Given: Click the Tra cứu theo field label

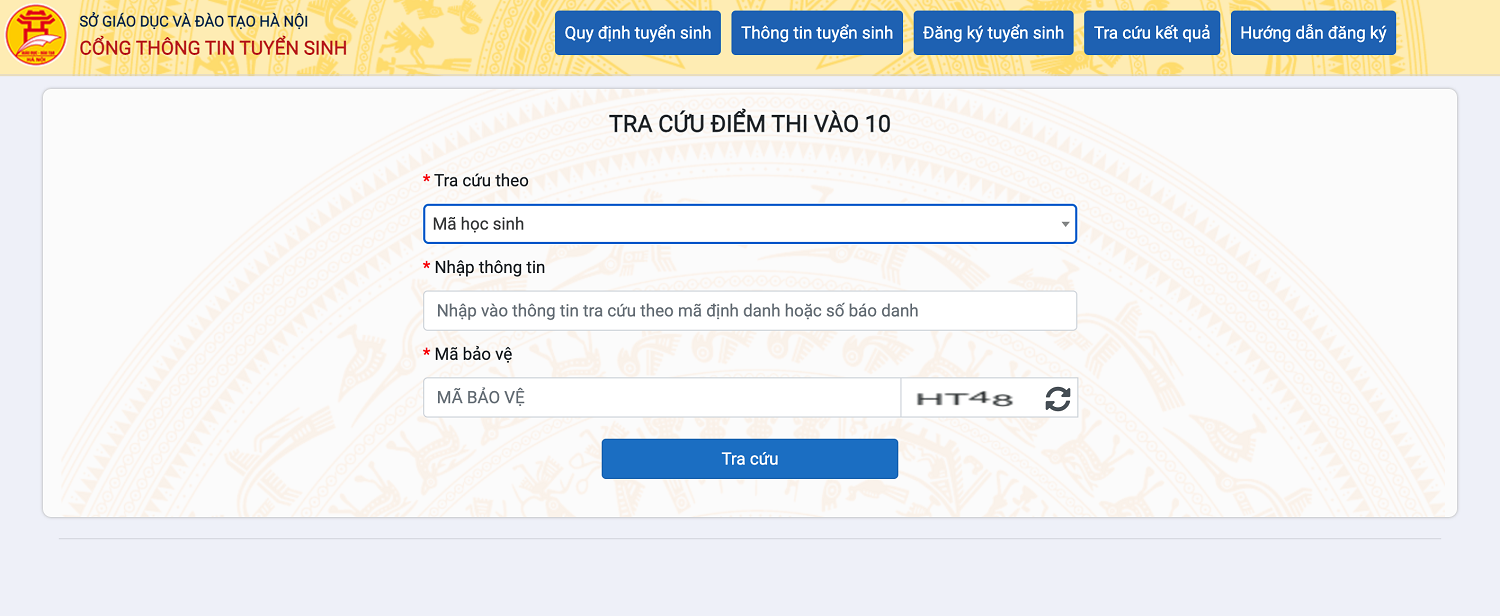Looking at the screenshot, I should pos(481,181).
